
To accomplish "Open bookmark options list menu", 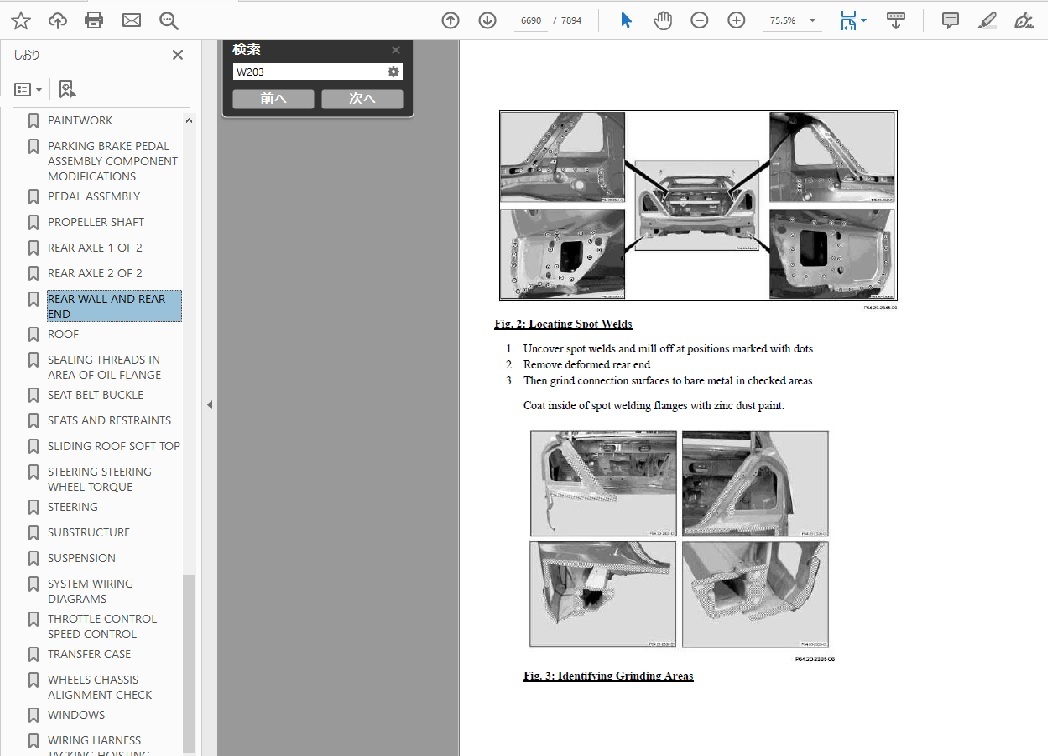I will (28, 89).
